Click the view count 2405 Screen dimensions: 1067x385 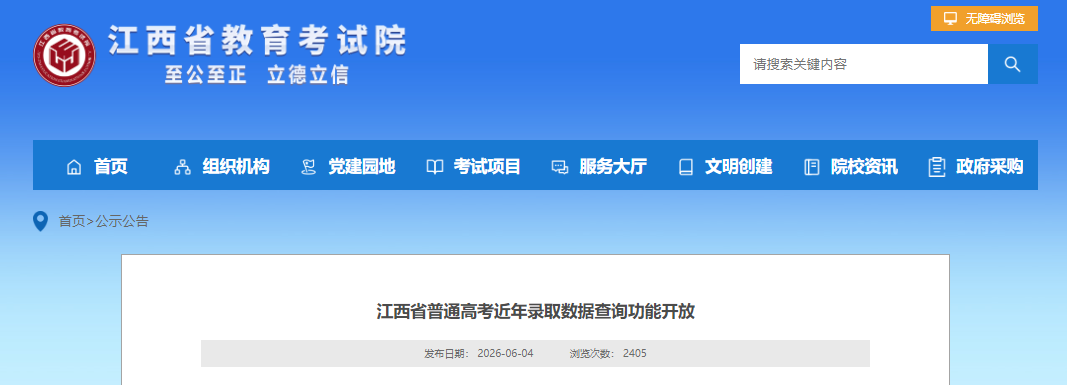click(x=635, y=354)
